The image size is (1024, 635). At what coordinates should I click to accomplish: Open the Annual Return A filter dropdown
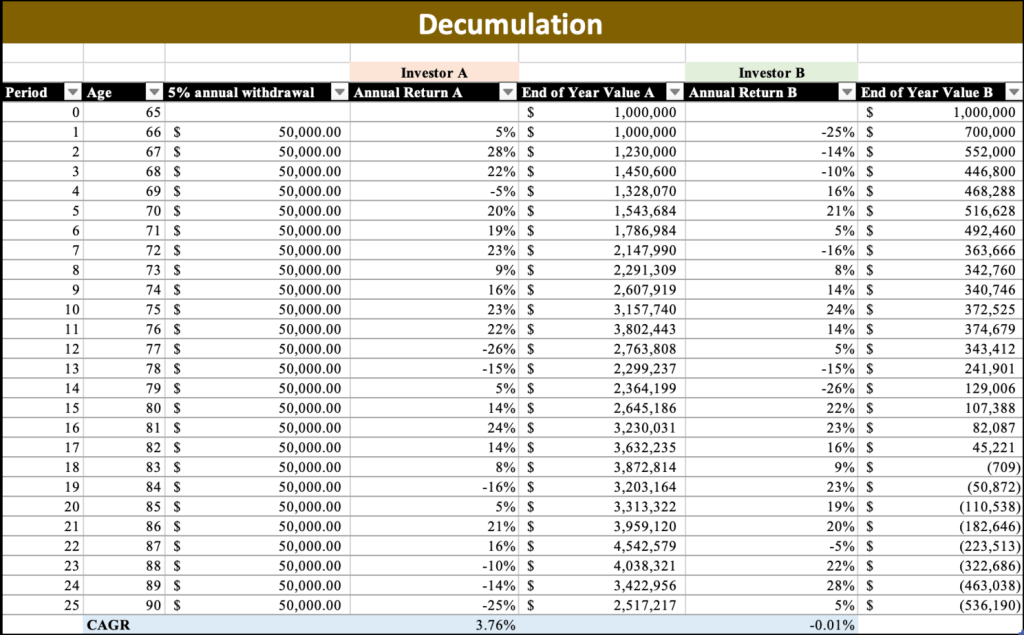click(506, 93)
